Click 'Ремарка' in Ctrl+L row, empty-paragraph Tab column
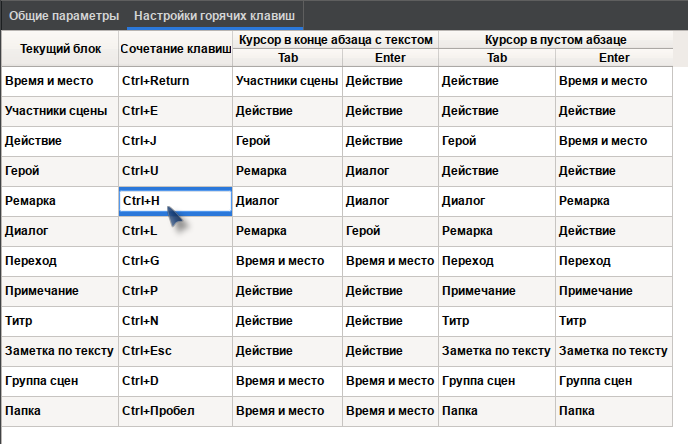Image resolution: width=688 pixels, height=444 pixels. (x=497, y=231)
